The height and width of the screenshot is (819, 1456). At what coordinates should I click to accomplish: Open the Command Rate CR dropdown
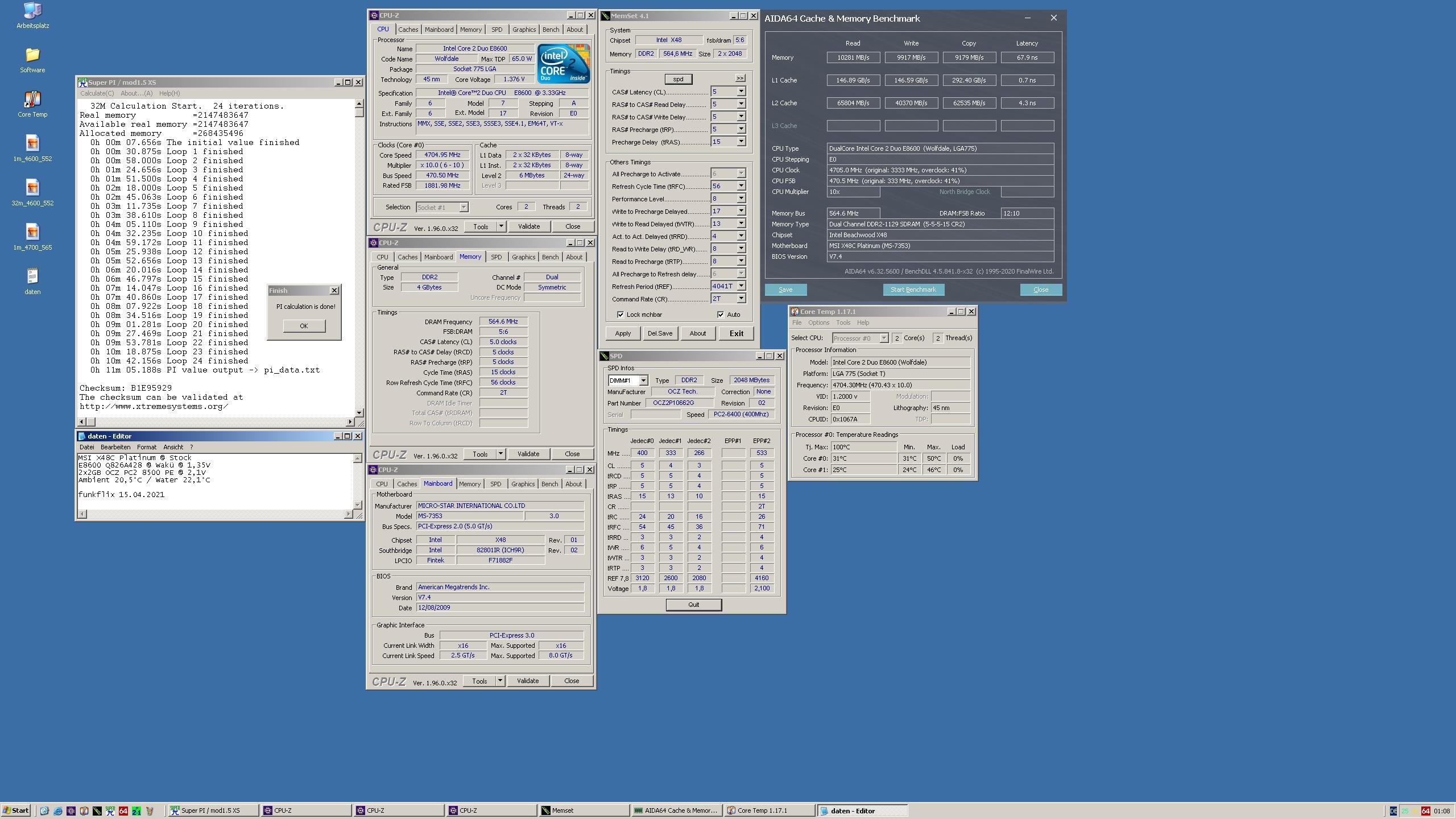[x=741, y=299]
